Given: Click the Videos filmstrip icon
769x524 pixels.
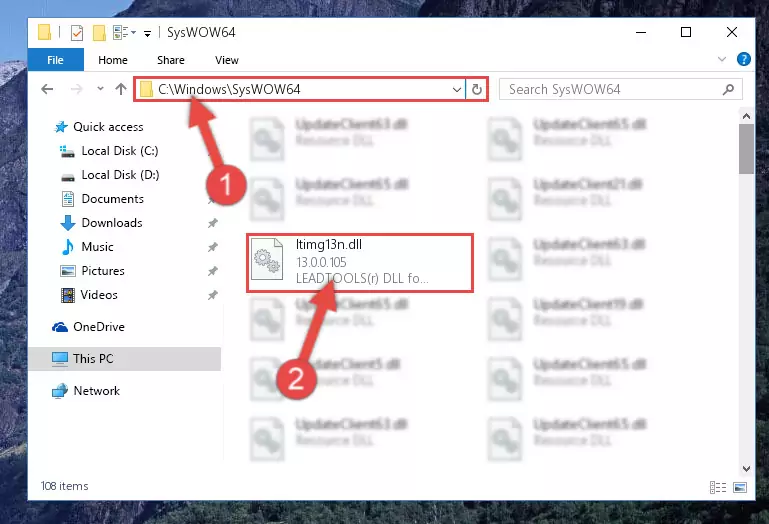Looking at the screenshot, I should tap(68, 295).
